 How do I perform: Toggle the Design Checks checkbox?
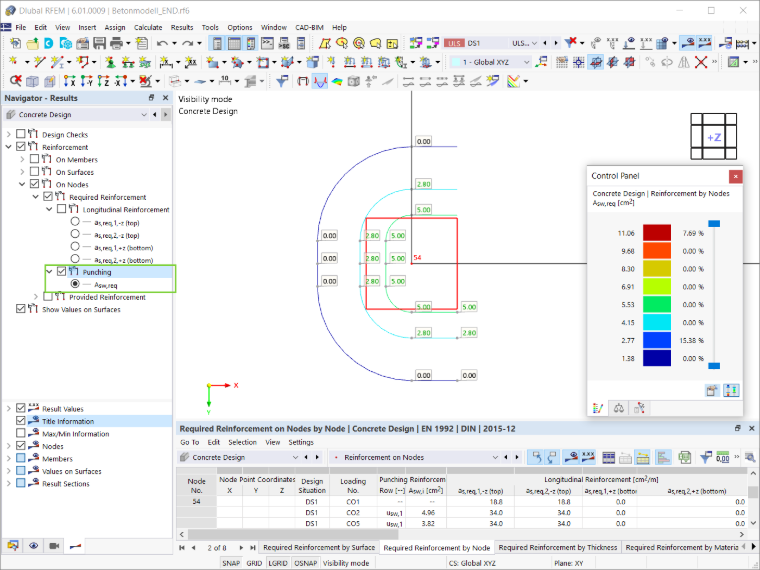[x=21, y=134]
